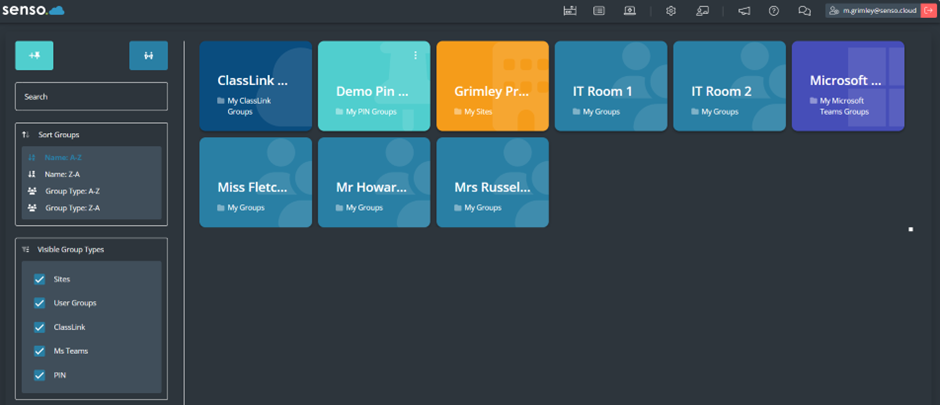Open the Demo Pin group card
The image size is (940, 405).
pos(374,86)
